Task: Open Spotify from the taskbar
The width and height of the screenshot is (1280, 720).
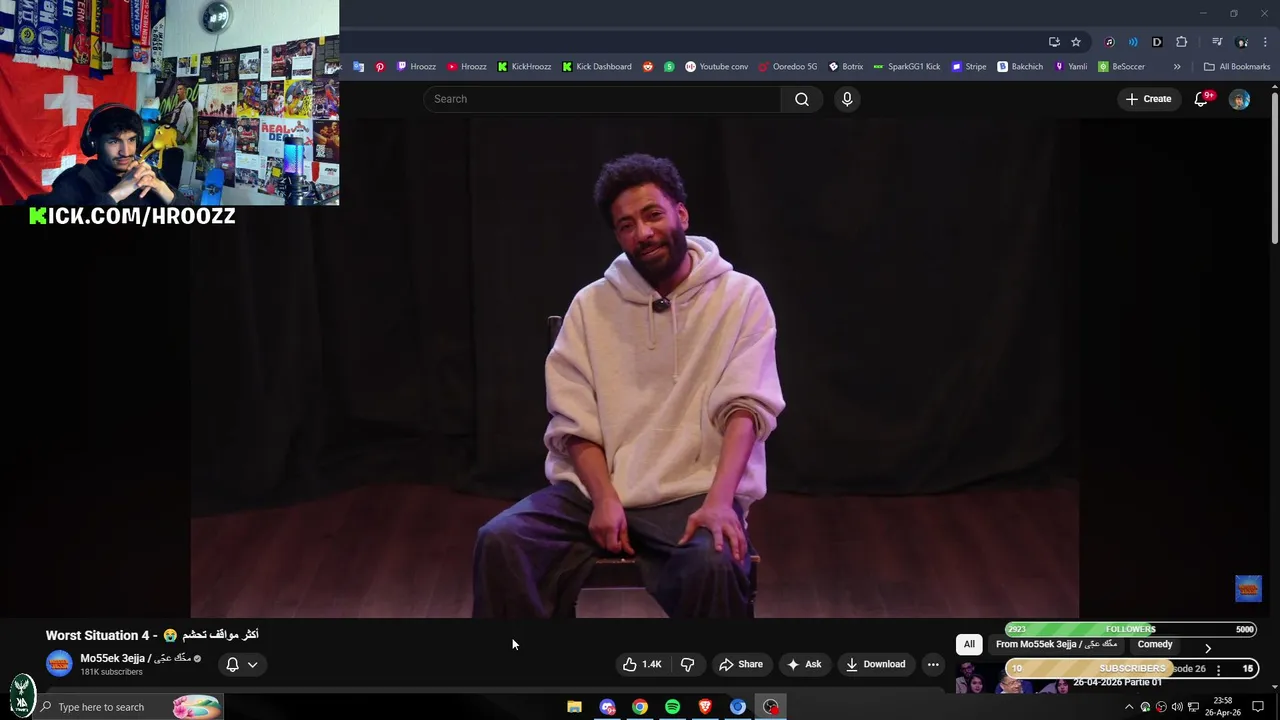Action: click(x=672, y=707)
